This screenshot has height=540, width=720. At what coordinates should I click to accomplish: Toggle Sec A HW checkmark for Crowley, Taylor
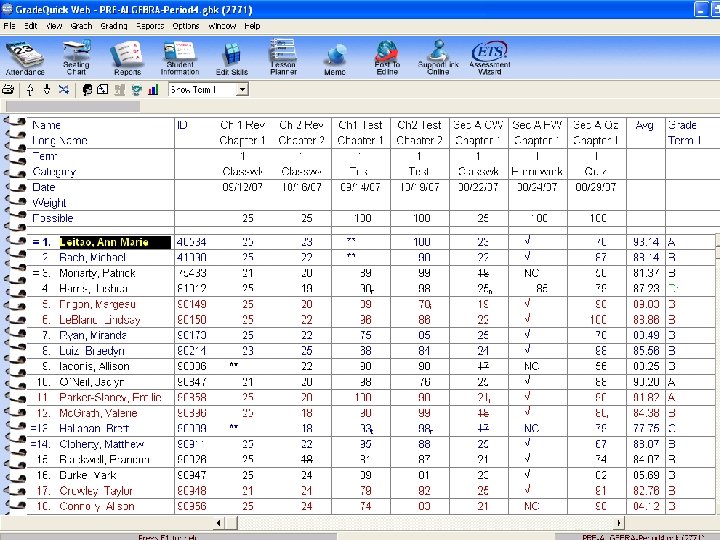527,491
